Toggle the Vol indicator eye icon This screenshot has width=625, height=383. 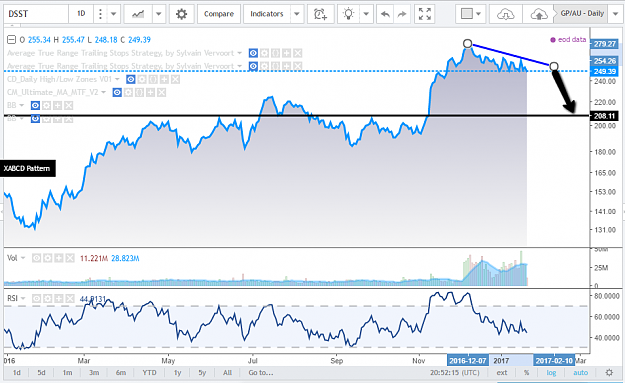(x=36, y=258)
